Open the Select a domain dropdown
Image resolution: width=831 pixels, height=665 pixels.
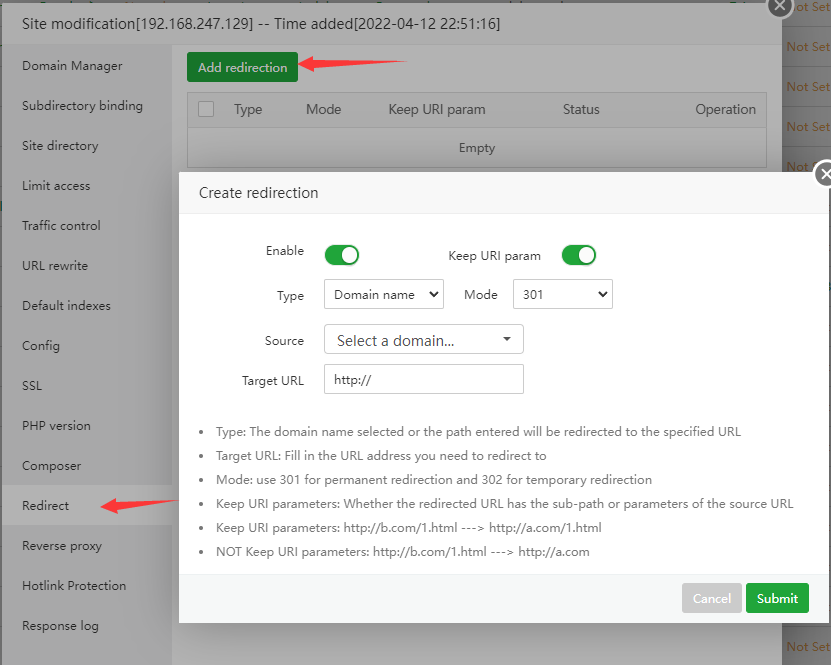423,339
